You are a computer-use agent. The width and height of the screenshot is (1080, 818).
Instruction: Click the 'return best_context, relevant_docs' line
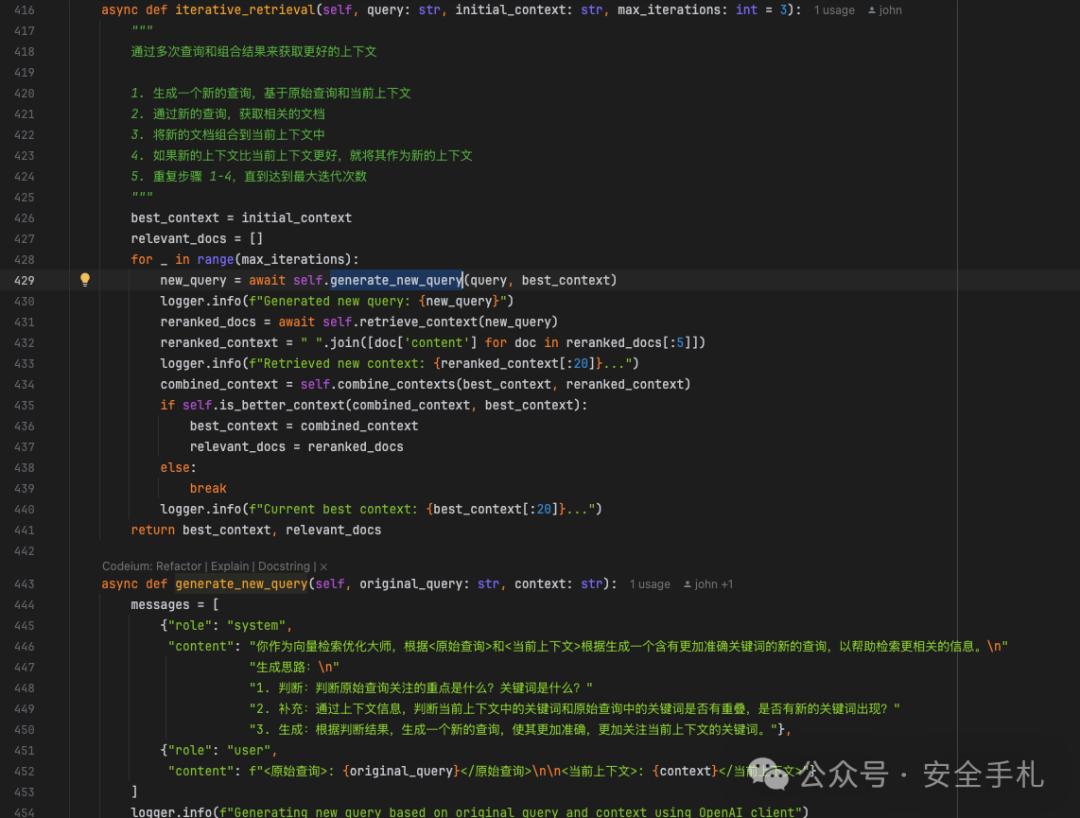click(x=256, y=530)
